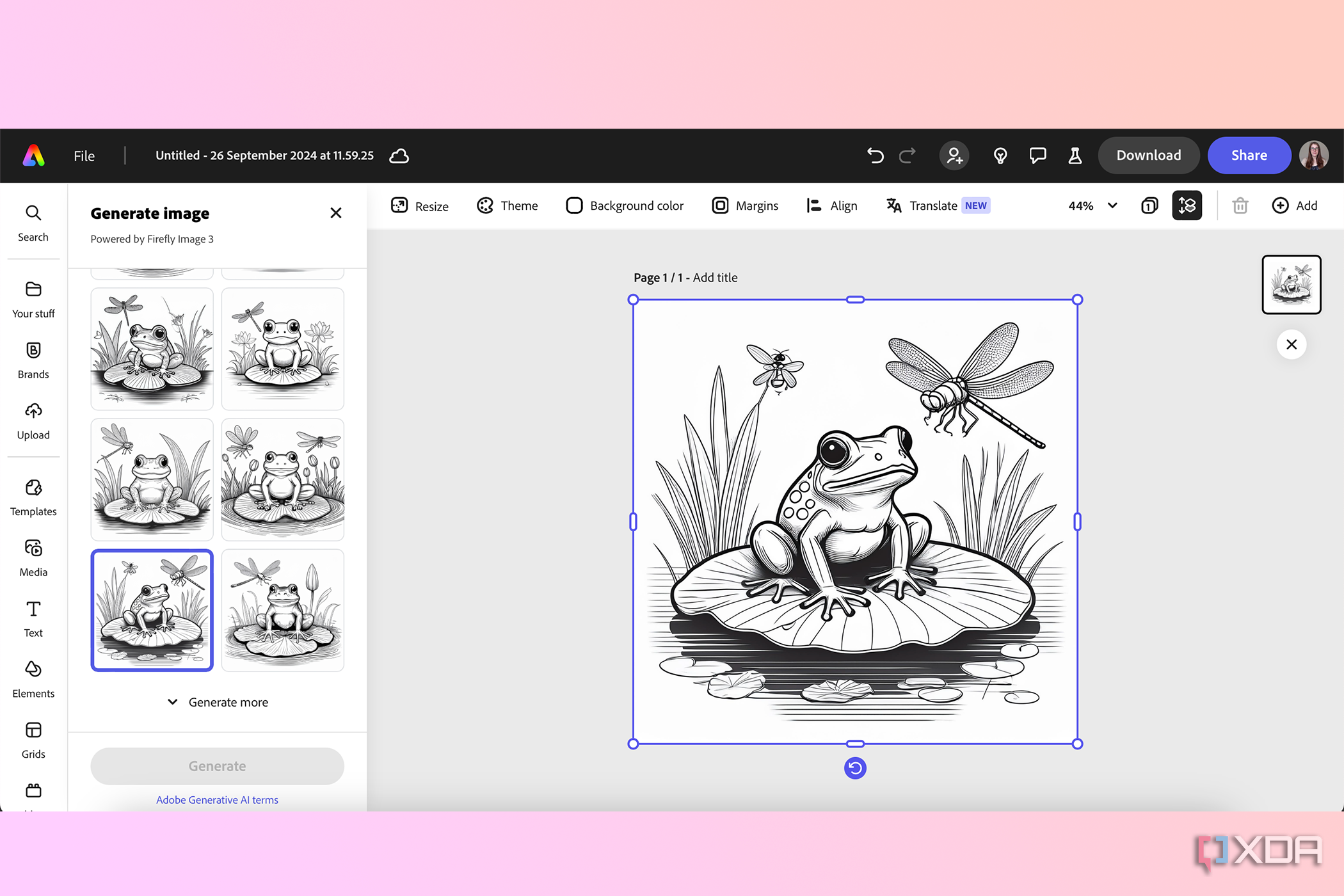Screen dimensions: 1344x896
Task: Open the user profile avatar
Action: point(1314,156)
